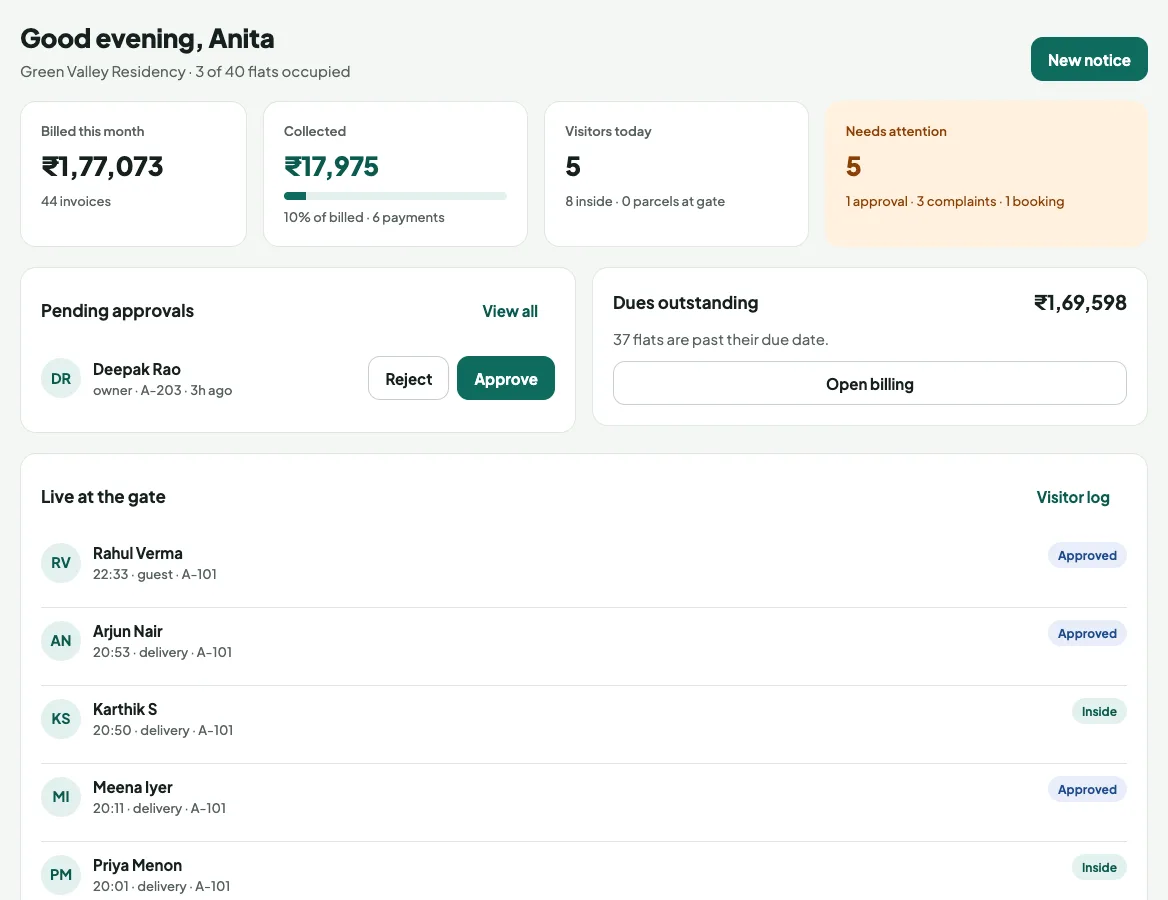The image size is (1168, 900).
Task: Open billing from Dues outstanding card
Action: coord(869,383)
